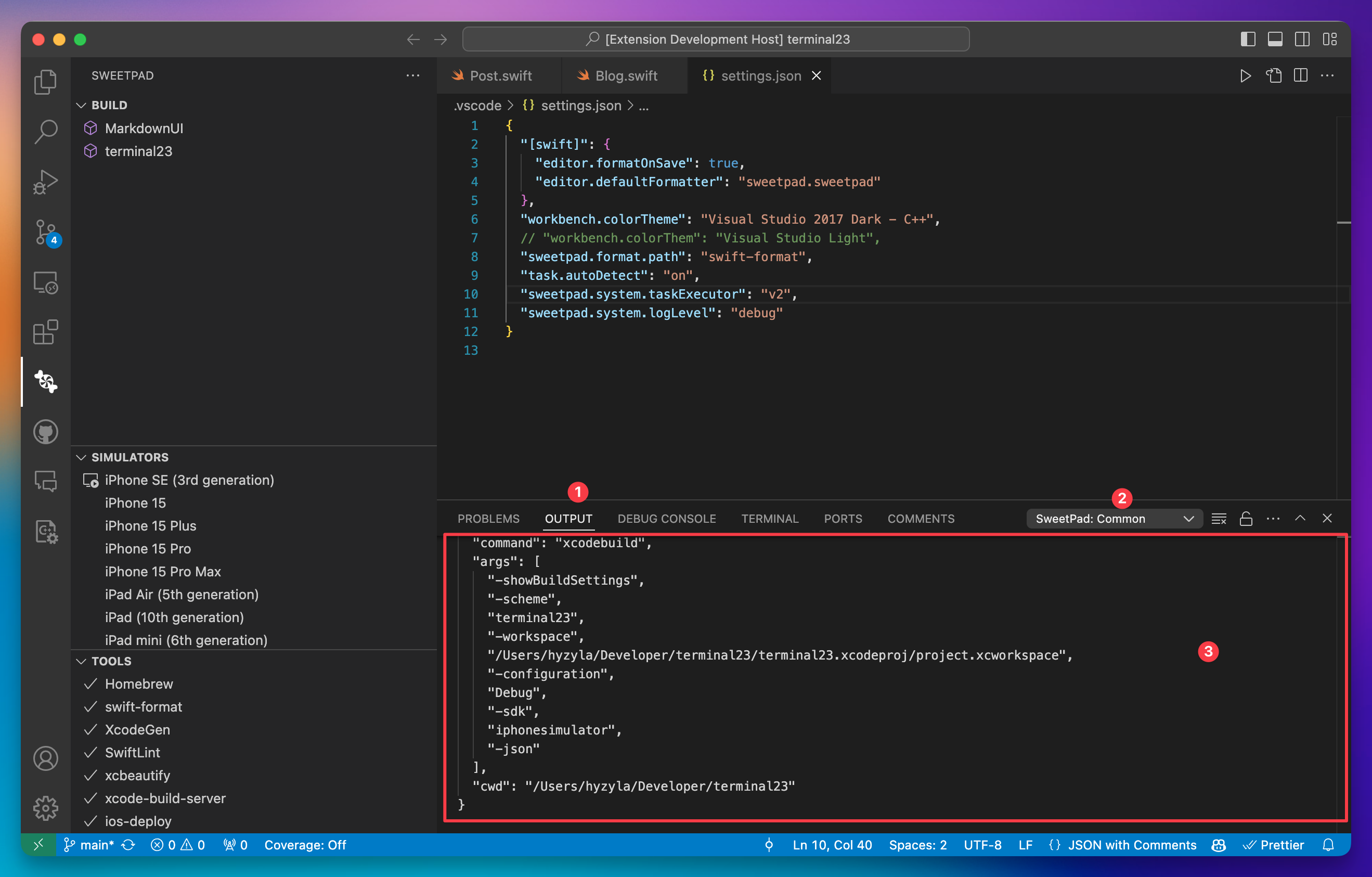The image size is (1372, 877).
Task: Open the Extensions view icon
Action: click(x=46, y=332)
